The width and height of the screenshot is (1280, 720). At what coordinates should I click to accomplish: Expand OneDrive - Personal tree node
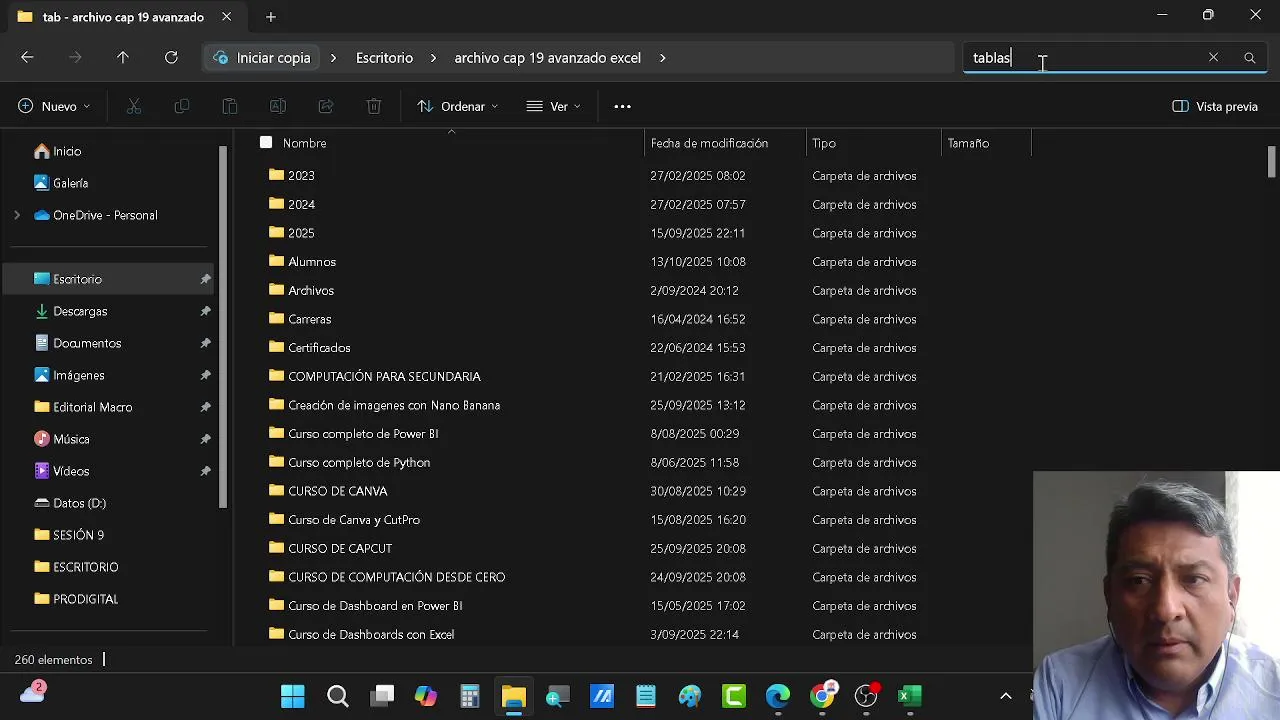[16, 215]
